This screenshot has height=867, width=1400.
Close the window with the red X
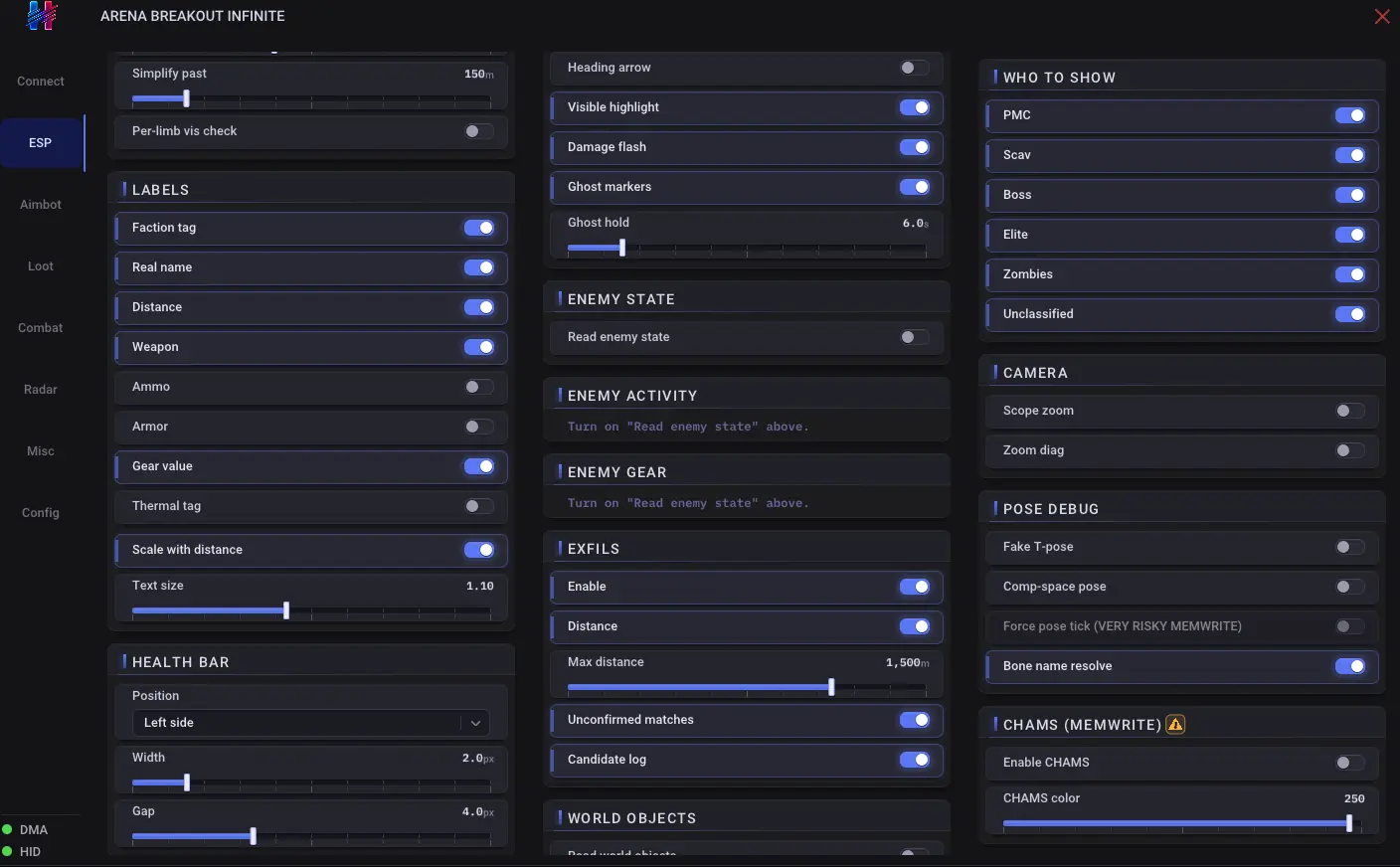point(1382,16)
